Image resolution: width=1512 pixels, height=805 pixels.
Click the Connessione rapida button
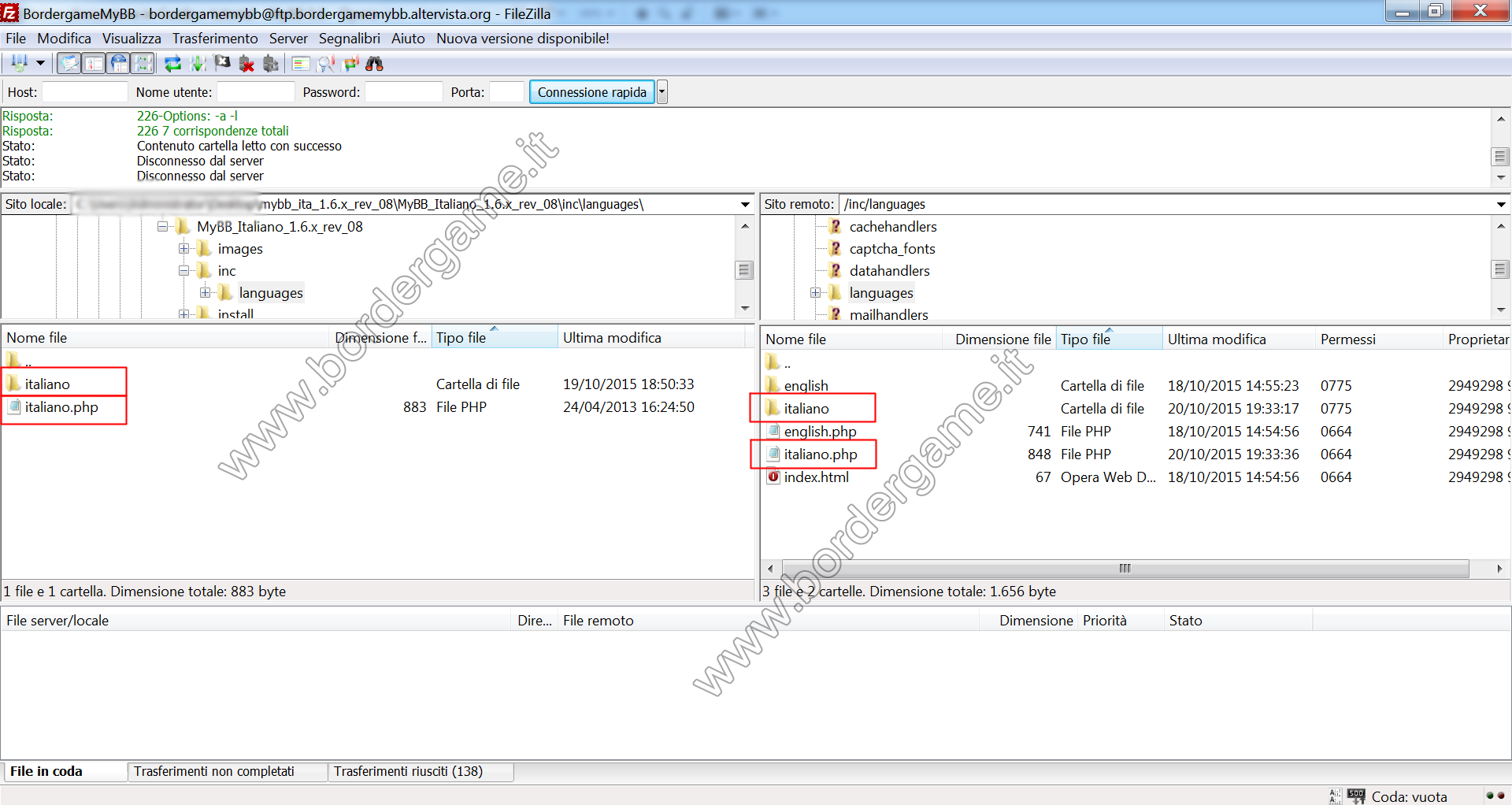[592, 92]
